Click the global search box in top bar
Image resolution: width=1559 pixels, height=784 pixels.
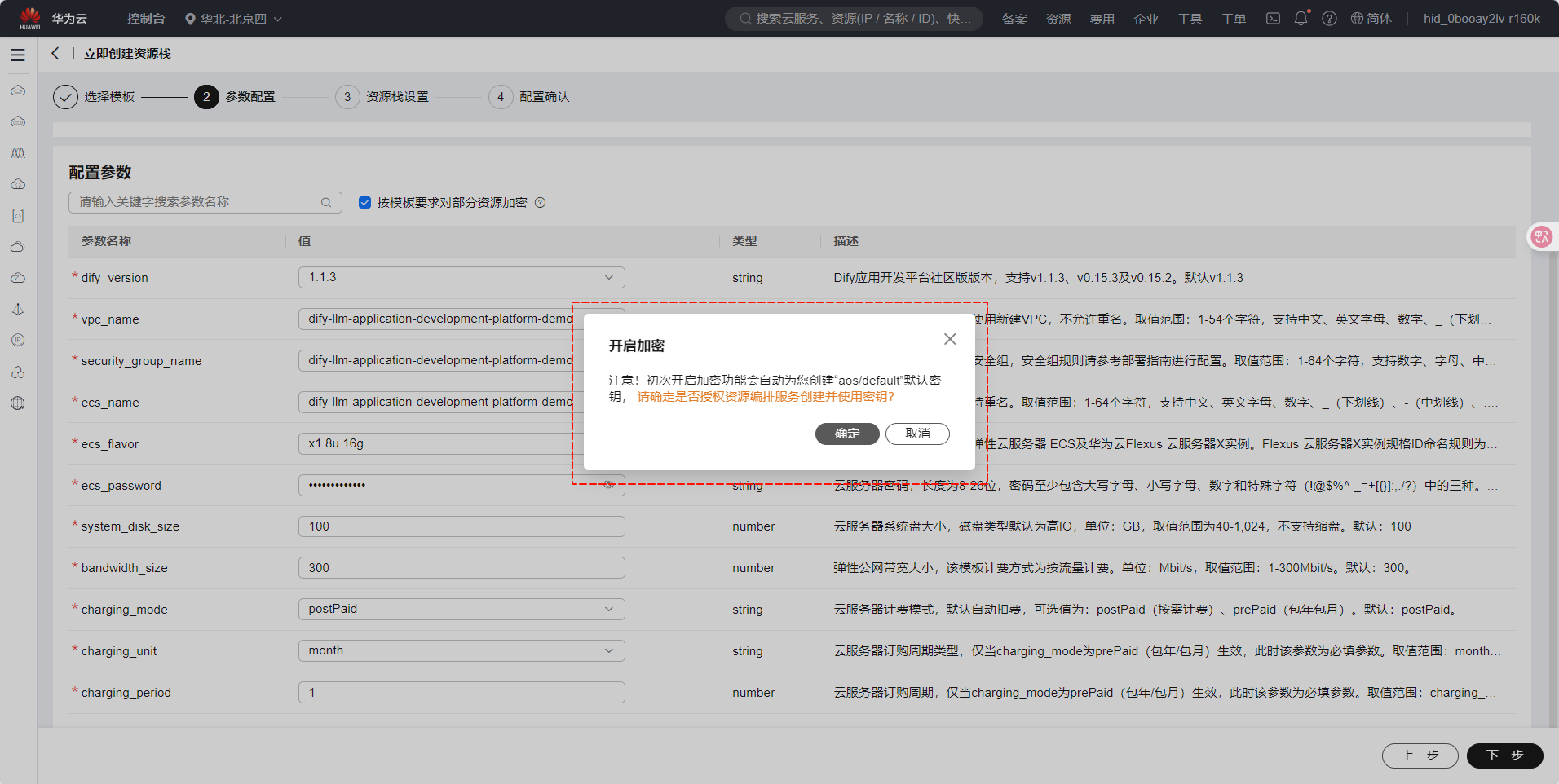(854, 19)
